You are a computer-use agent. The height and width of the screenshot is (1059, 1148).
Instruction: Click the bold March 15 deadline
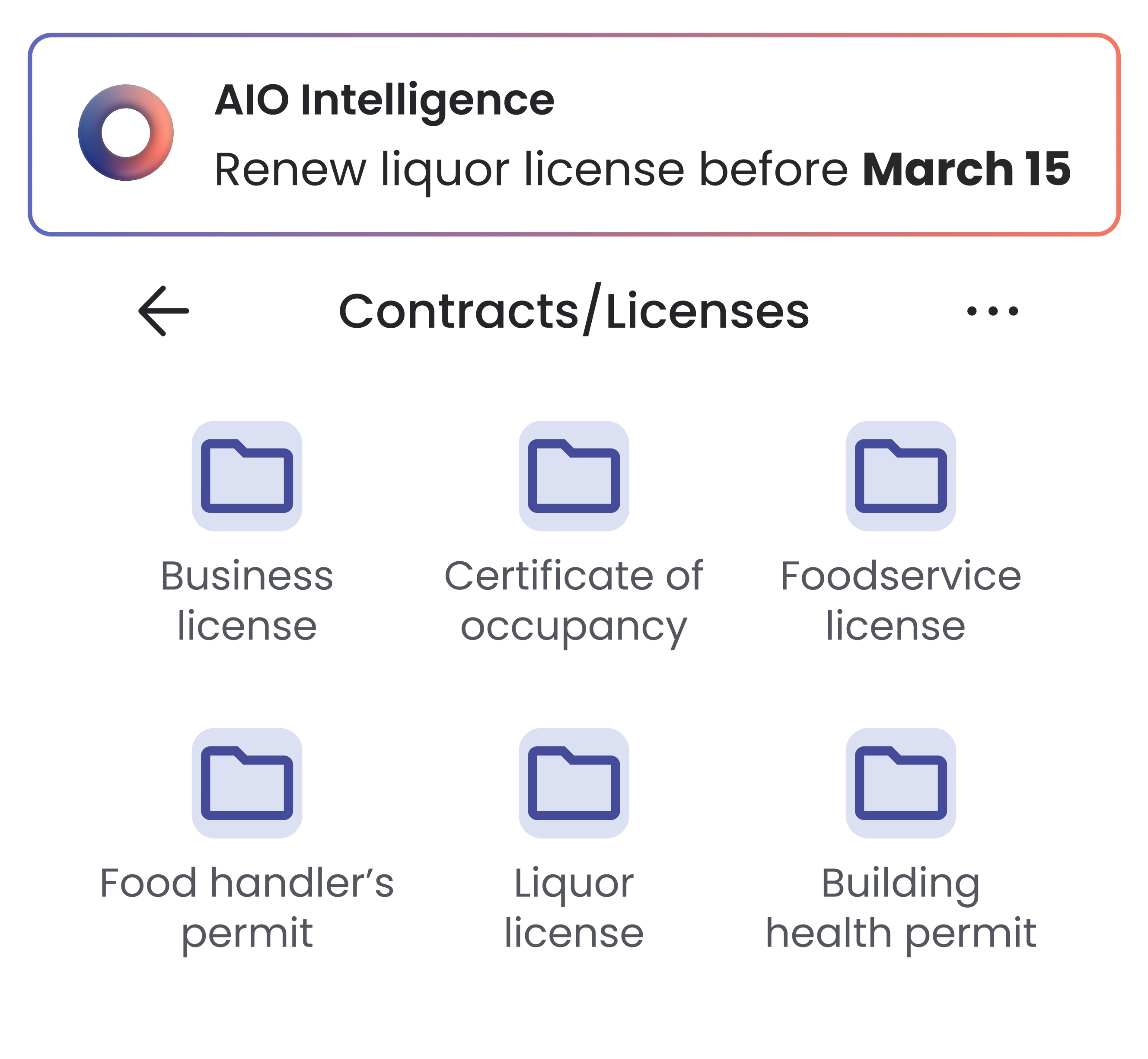click(967, 170)
